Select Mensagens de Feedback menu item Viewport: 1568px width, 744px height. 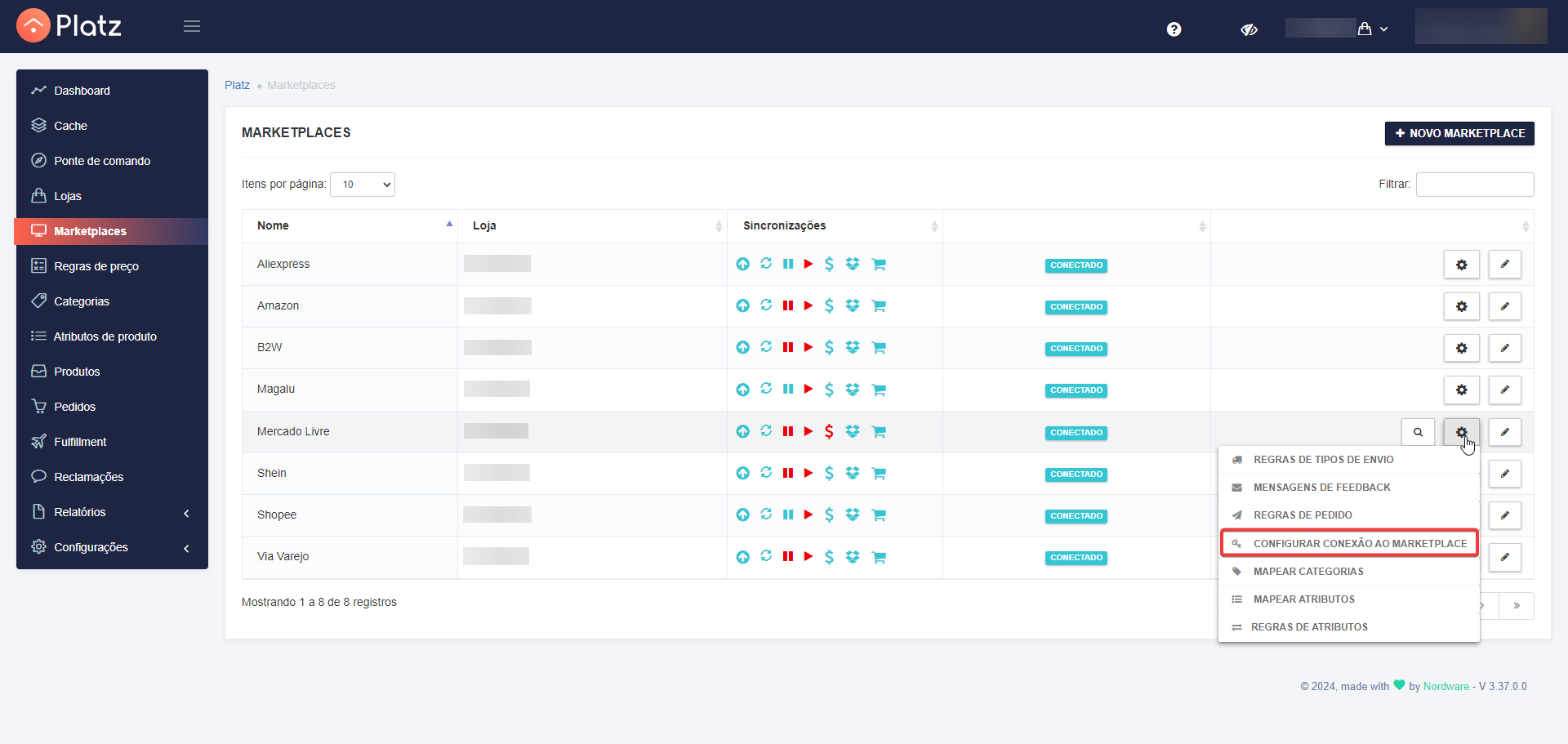[1349, 488]
